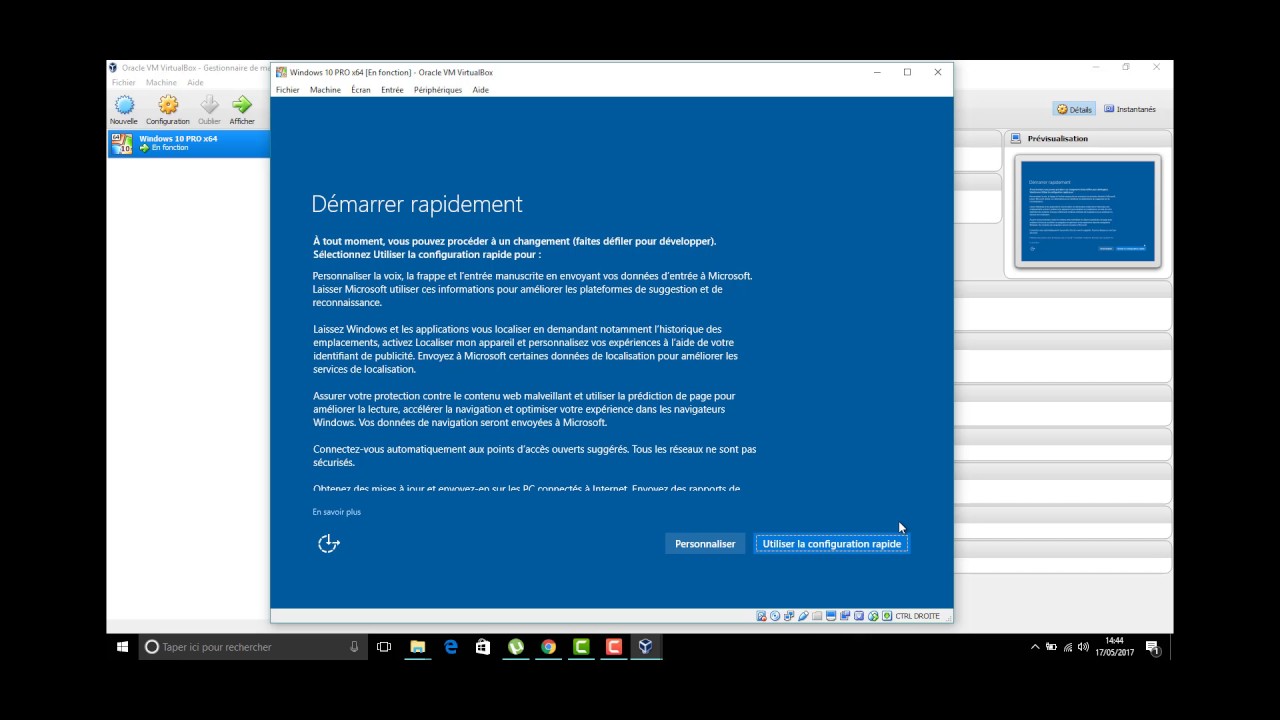Image resolution: width=1280 pixels, height=720 pixels.
Task: Click USB devices icon in VM status bar
Action: [803, 616]
